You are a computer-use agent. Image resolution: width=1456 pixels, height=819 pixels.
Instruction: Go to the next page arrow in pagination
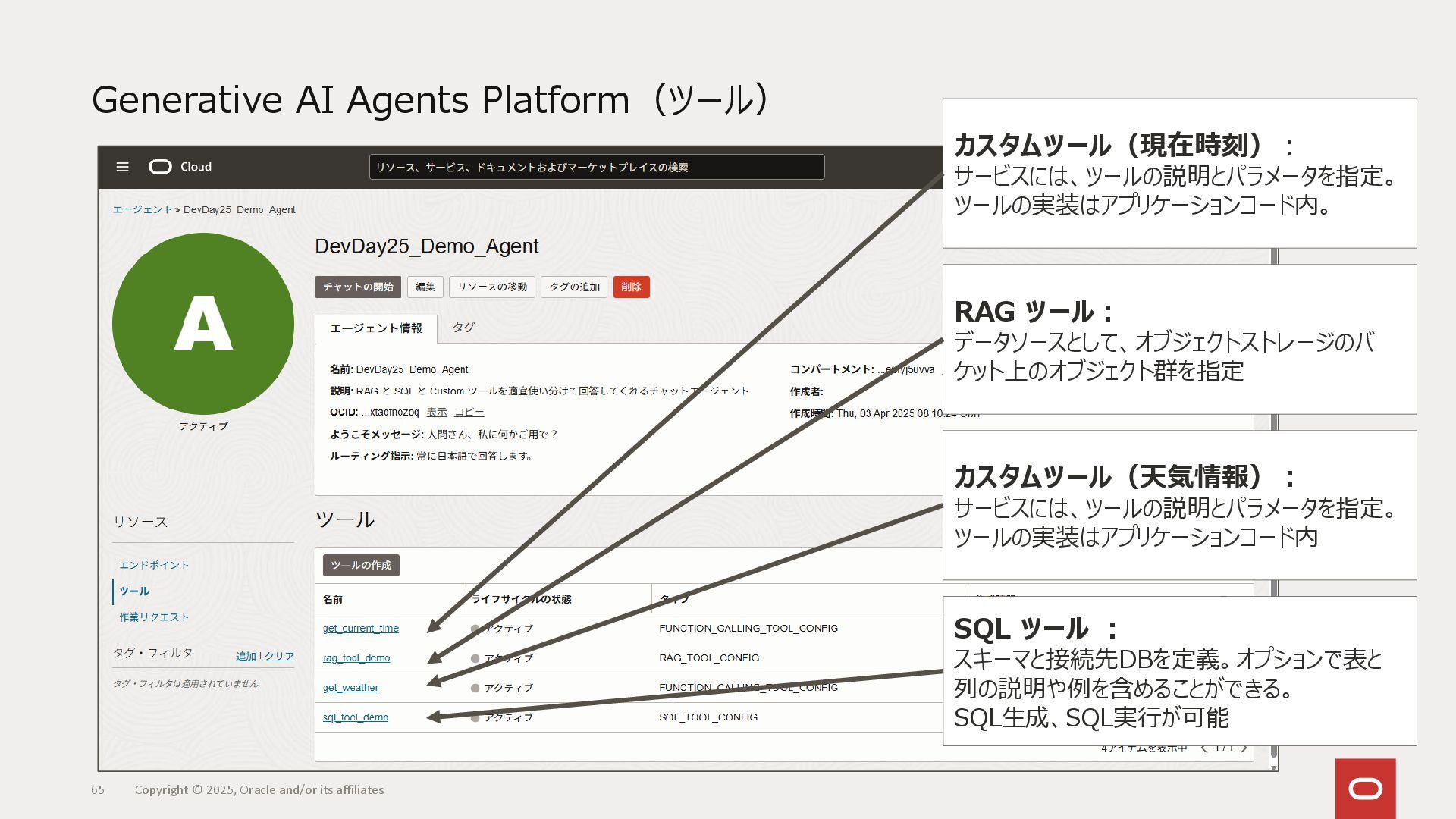click(1244, 748)
